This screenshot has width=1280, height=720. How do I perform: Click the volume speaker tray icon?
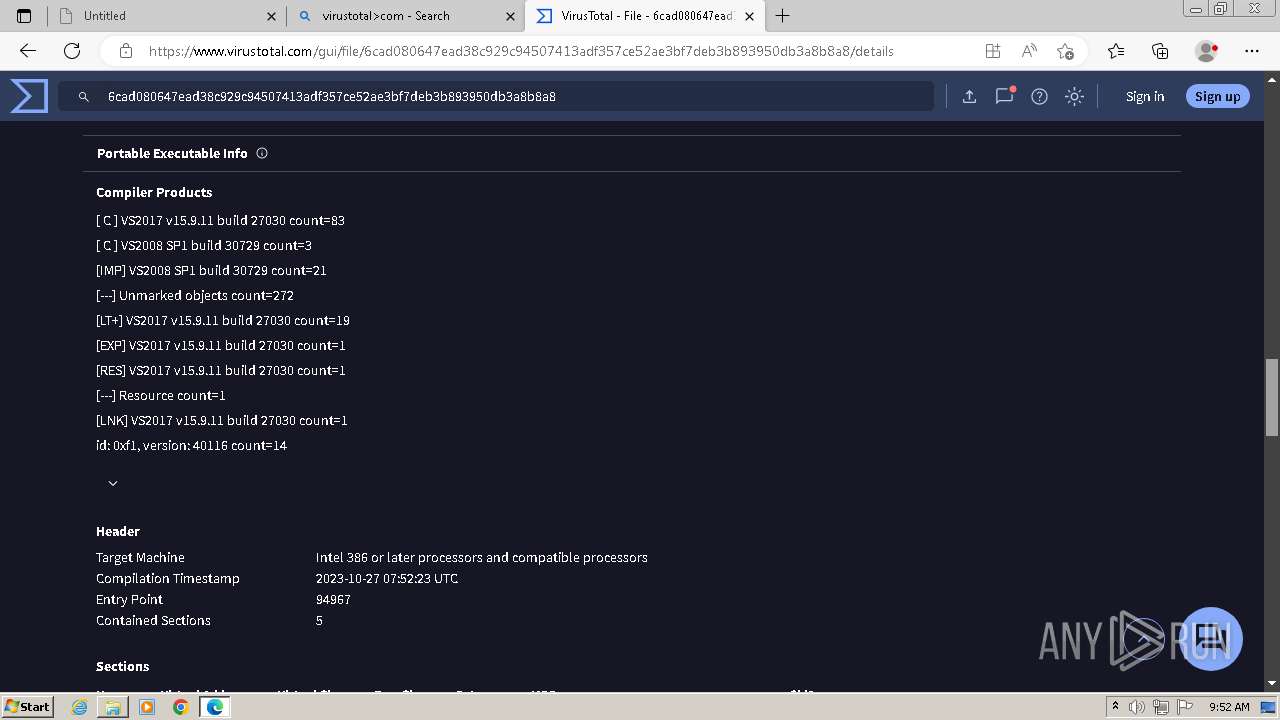coord(1136,707)
